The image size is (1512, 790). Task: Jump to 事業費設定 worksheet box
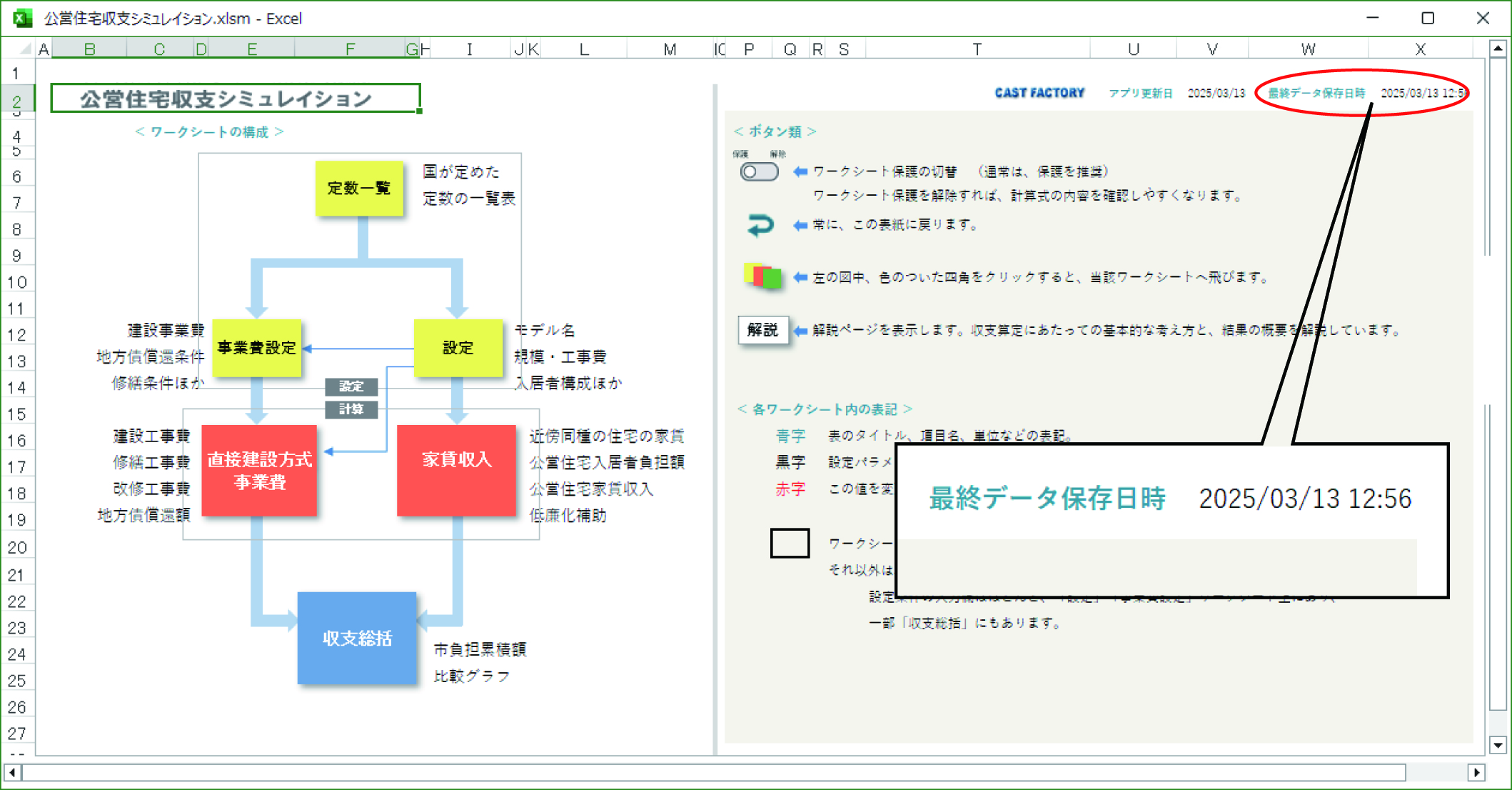coord(257,348)
